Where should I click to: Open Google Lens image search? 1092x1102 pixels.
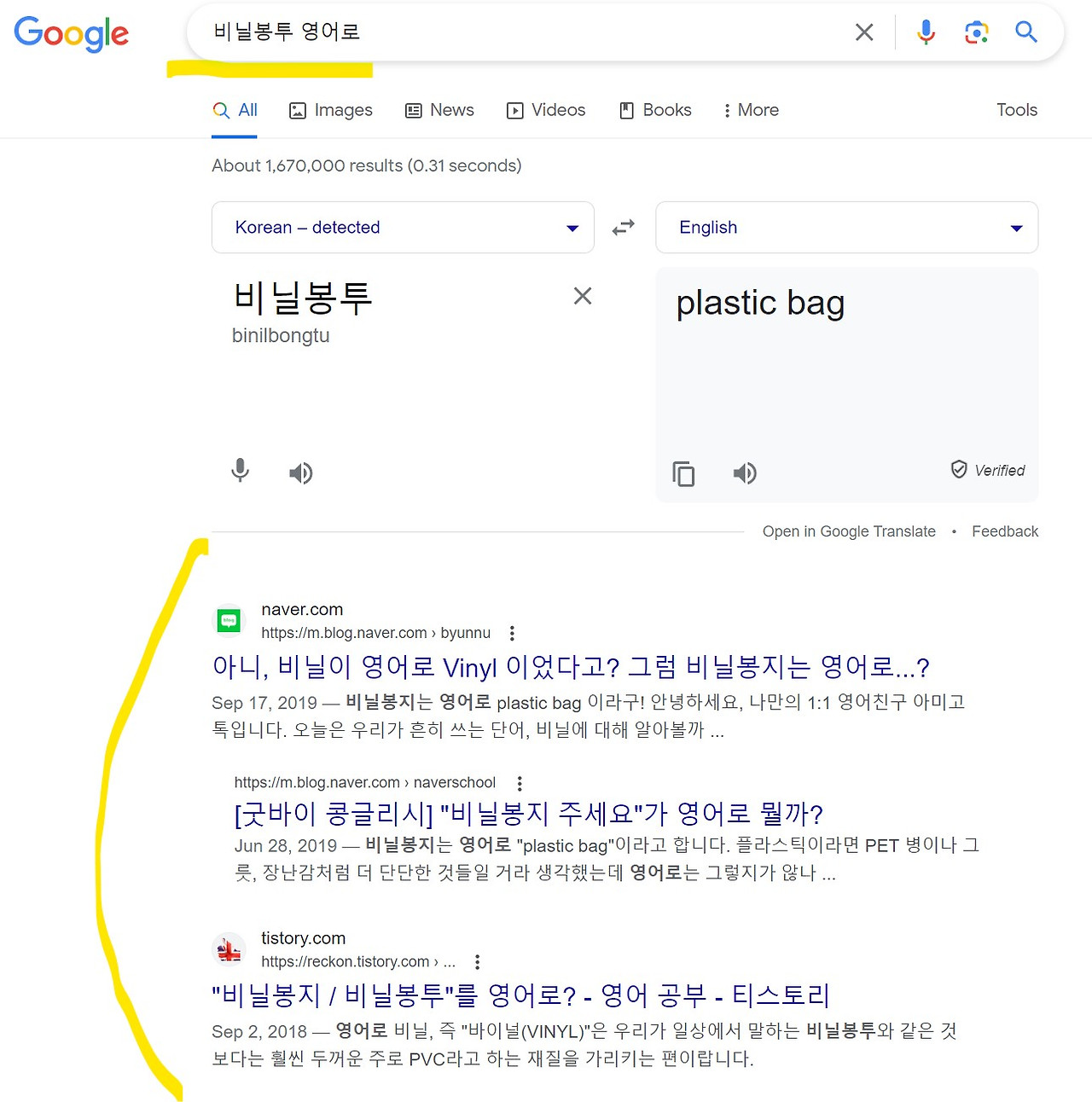pos(976,32)
